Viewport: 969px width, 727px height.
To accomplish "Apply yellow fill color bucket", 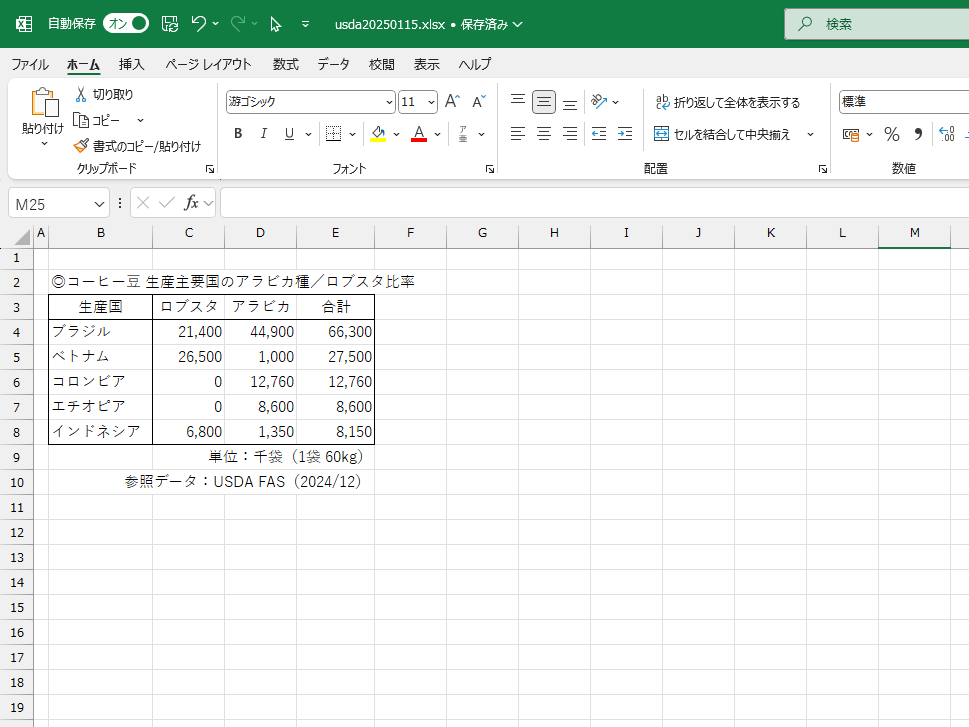I will click(378, 134).
